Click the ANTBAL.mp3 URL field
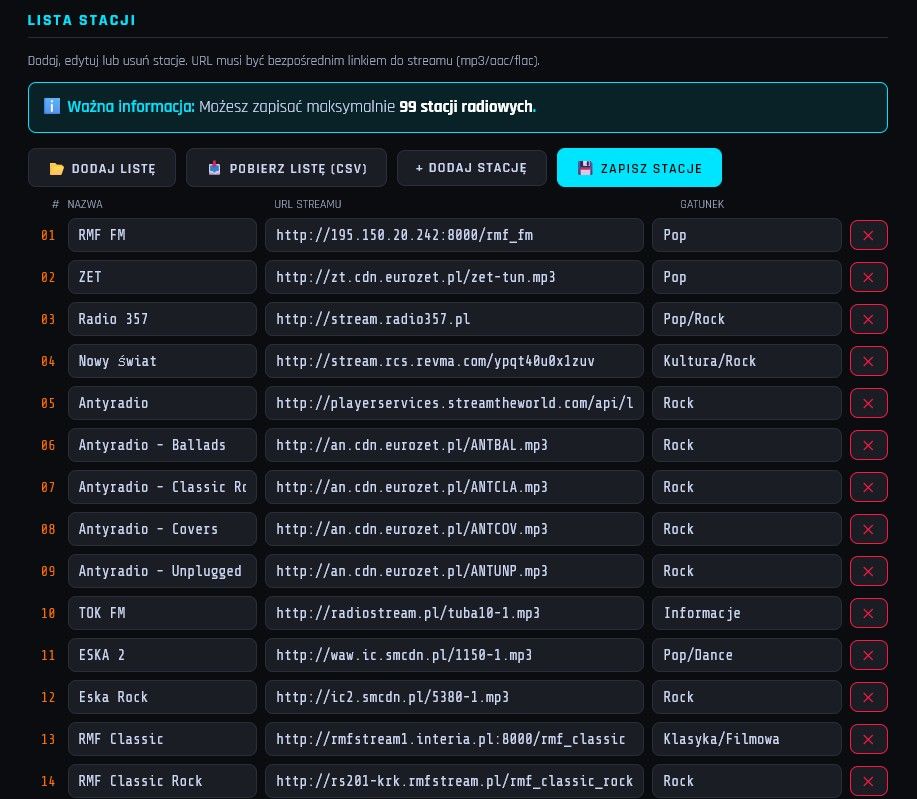This screenshot has width=917, height=799. pyautogui.click(x=454, y=445)
